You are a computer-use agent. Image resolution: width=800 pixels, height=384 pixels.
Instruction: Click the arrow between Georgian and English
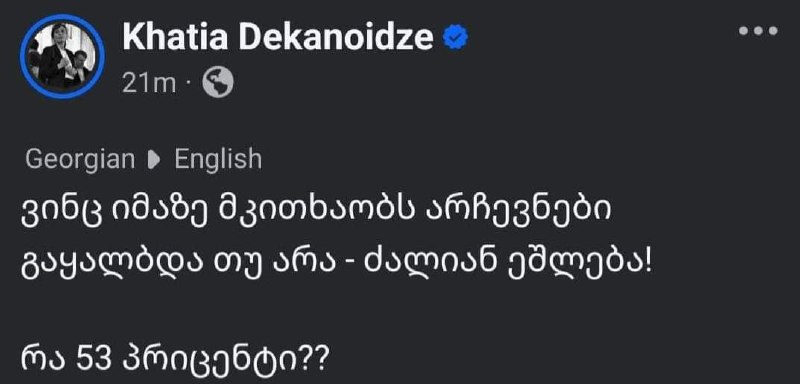pyautogui.click(x=154, y=161)
